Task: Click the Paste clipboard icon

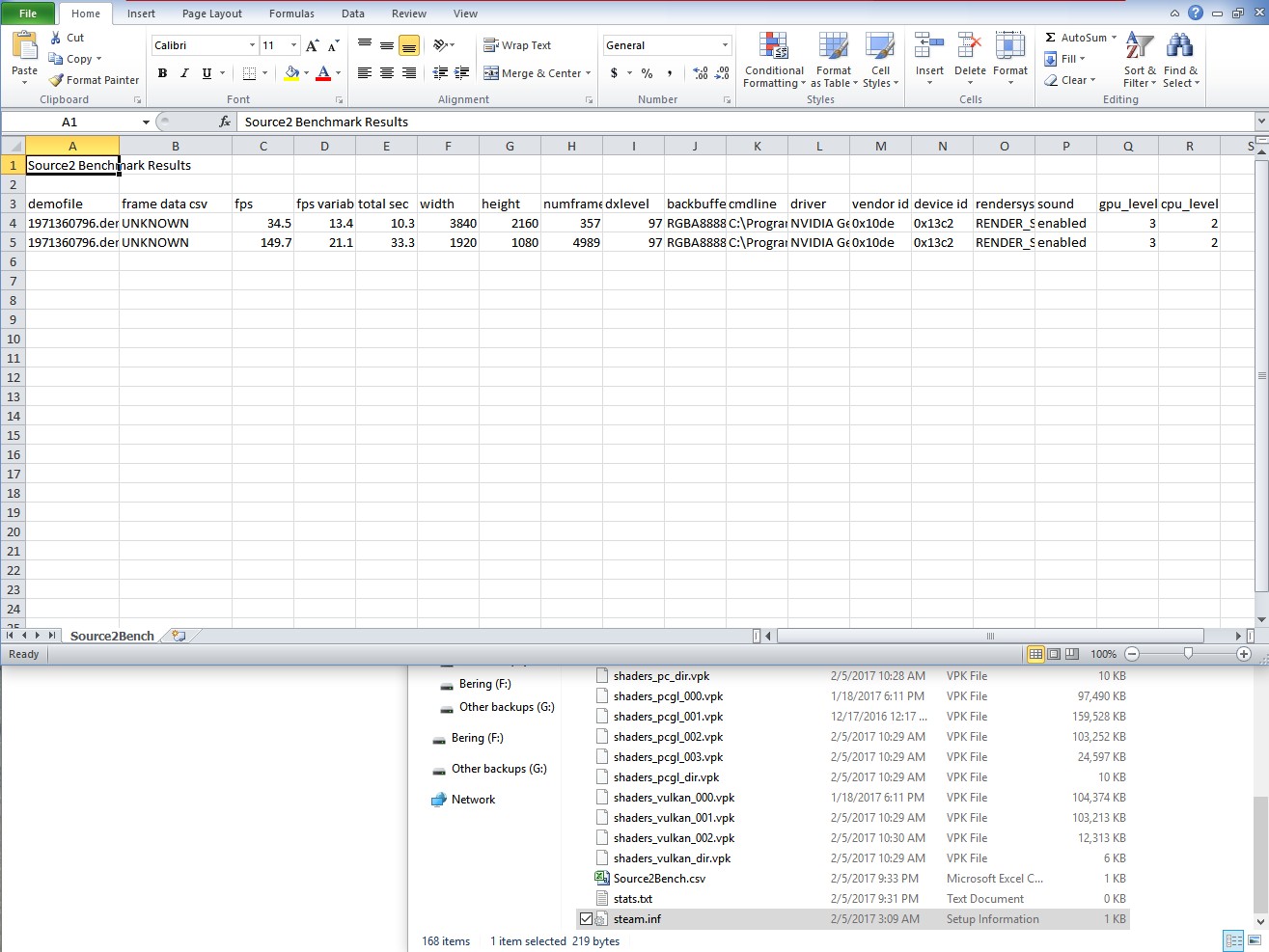Action: pyautogui.click(x=24, y=46)
